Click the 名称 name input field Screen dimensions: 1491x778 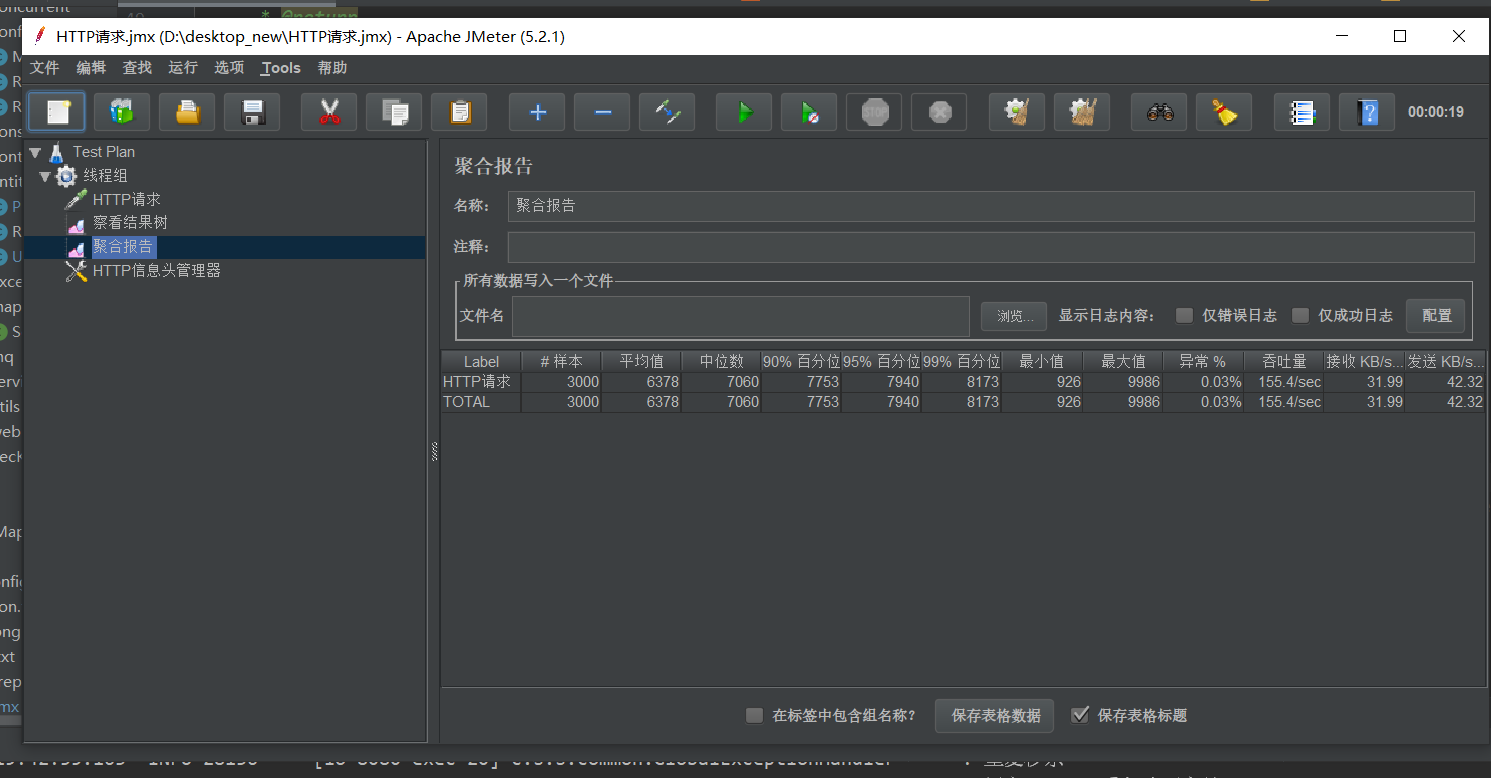[x=991, y=206]
